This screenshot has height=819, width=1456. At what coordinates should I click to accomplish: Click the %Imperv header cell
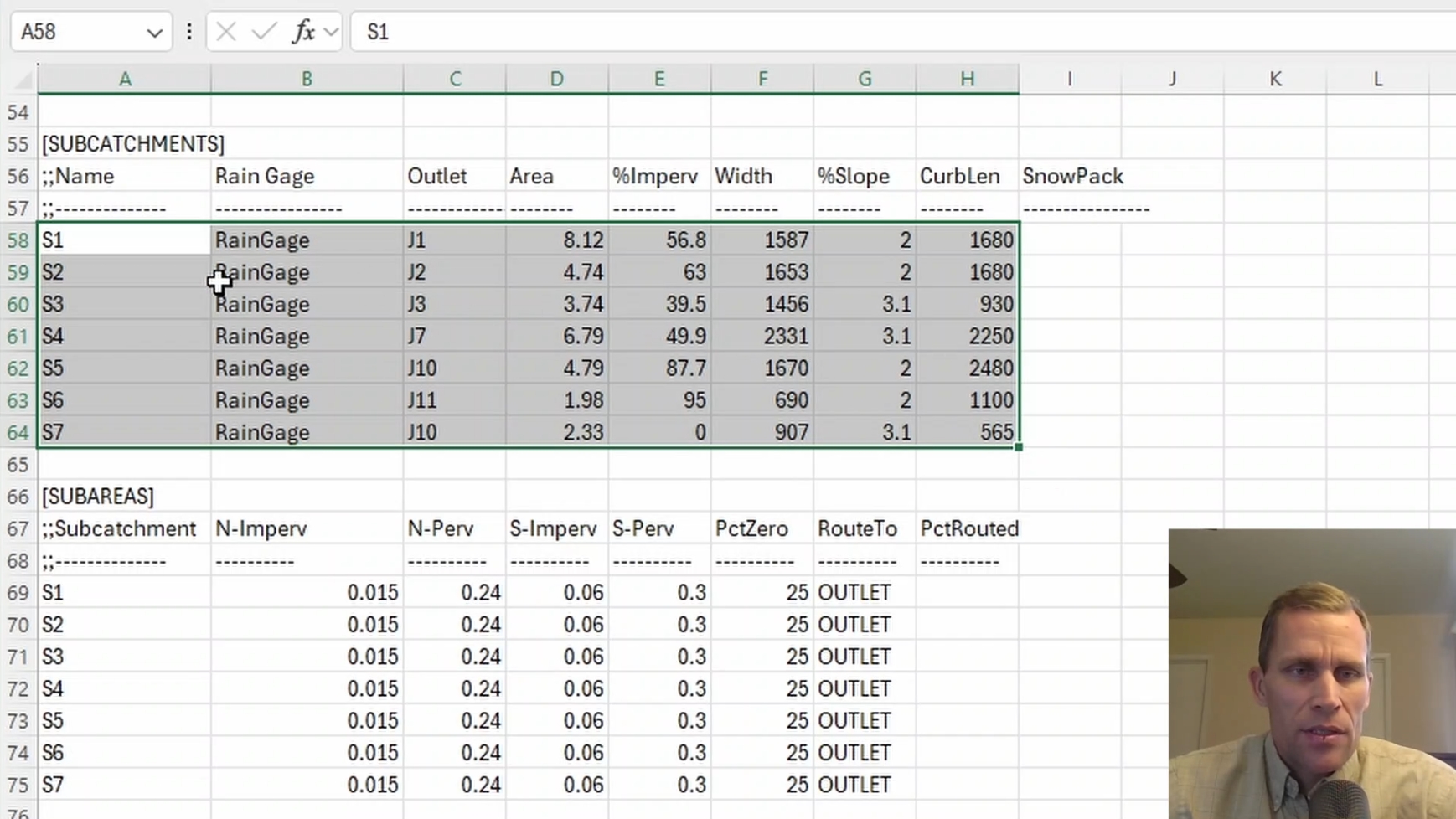(659, 176)
